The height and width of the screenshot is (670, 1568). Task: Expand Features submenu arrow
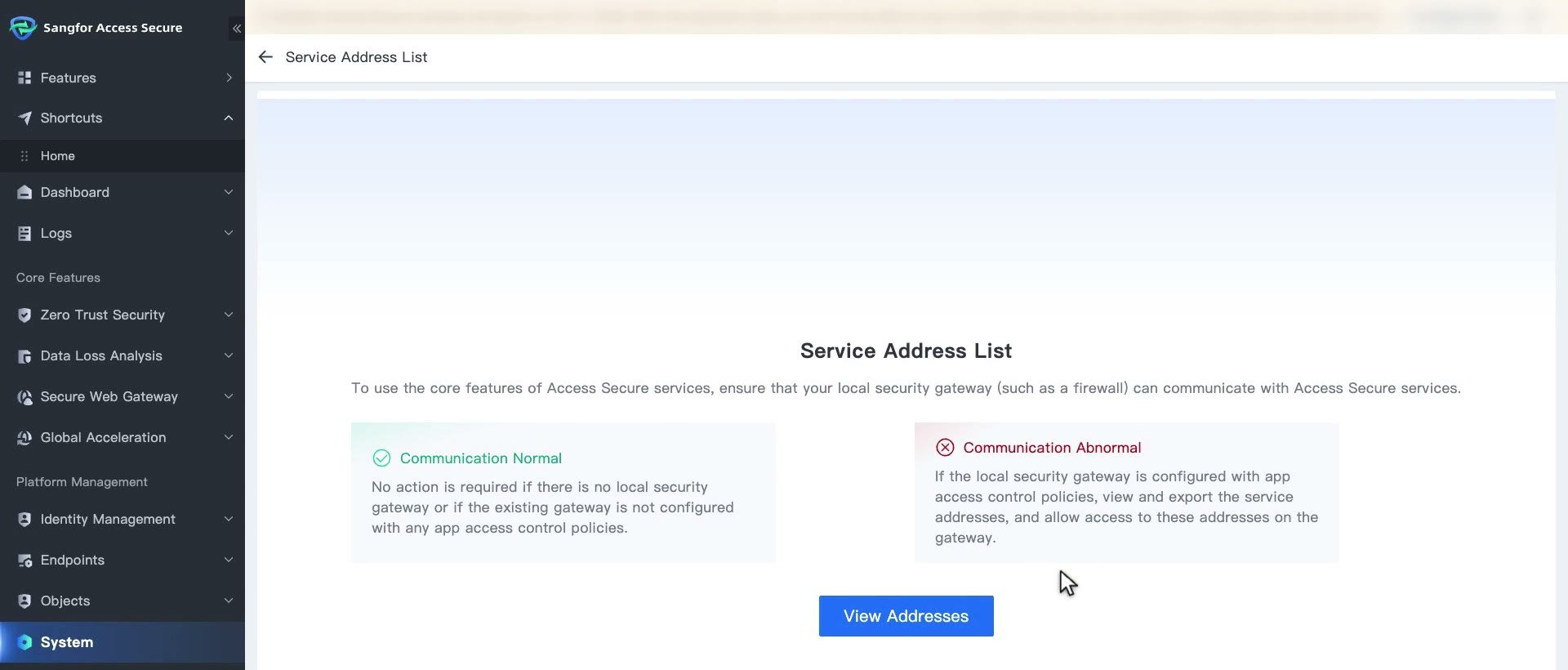click(x=229, y=78)
